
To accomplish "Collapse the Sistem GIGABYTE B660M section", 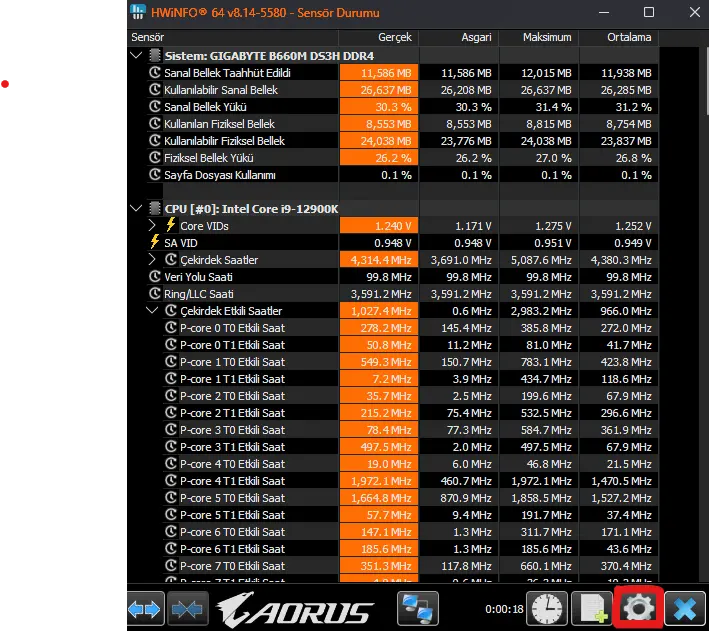I will click(x=136, y=56).
